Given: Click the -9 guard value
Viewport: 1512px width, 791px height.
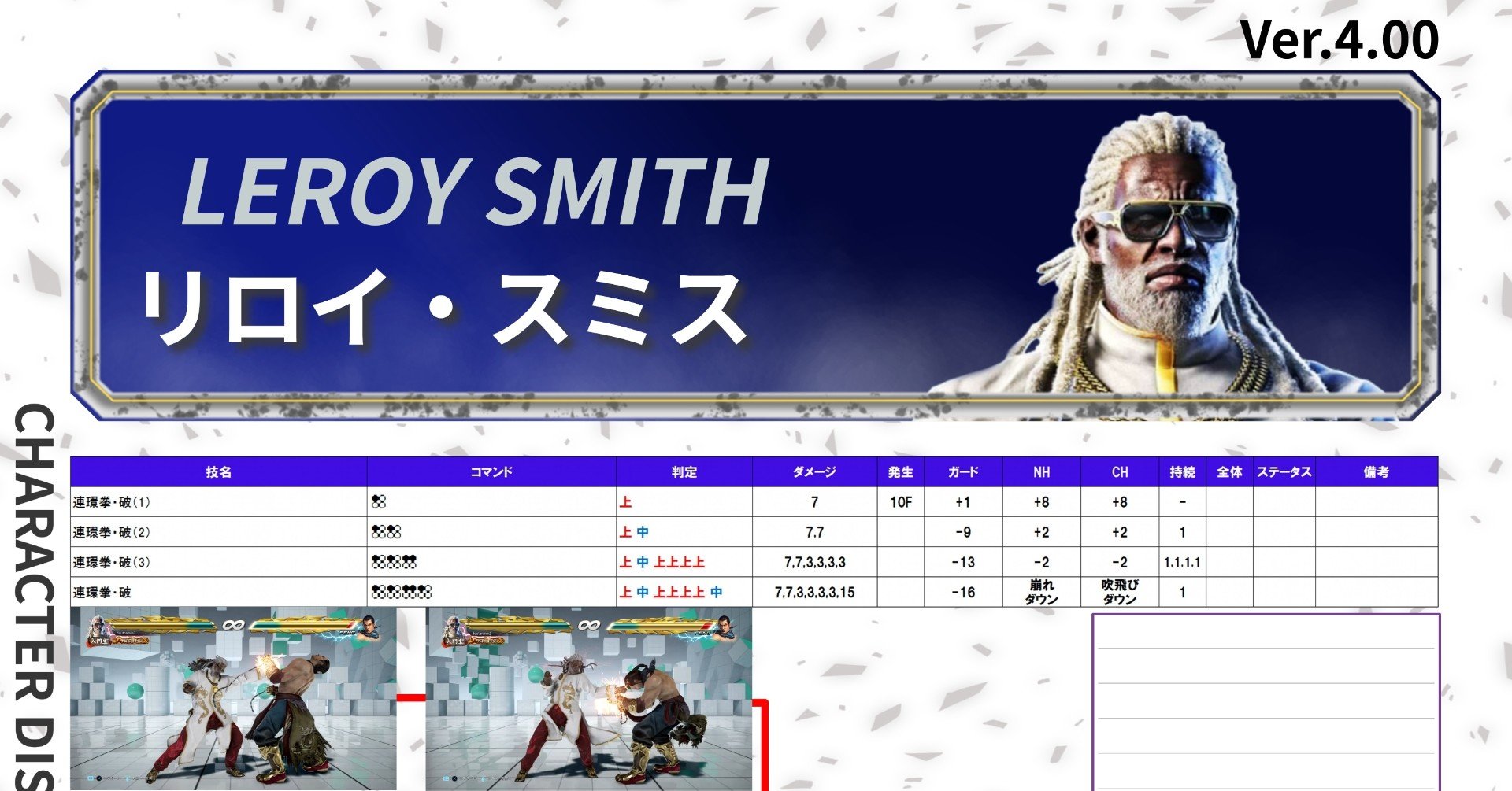Looking at the screenshot, I should [963, 532].
